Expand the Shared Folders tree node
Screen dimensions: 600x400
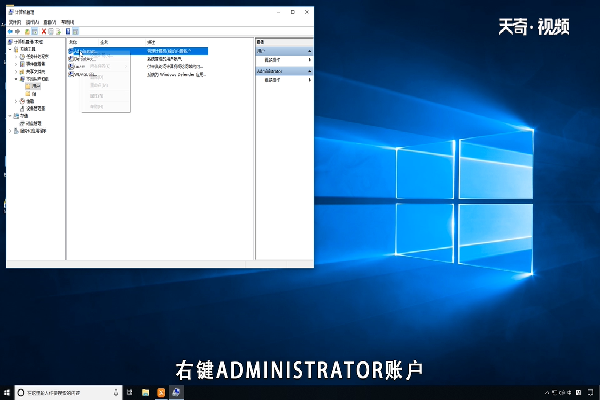click(16, 72)
